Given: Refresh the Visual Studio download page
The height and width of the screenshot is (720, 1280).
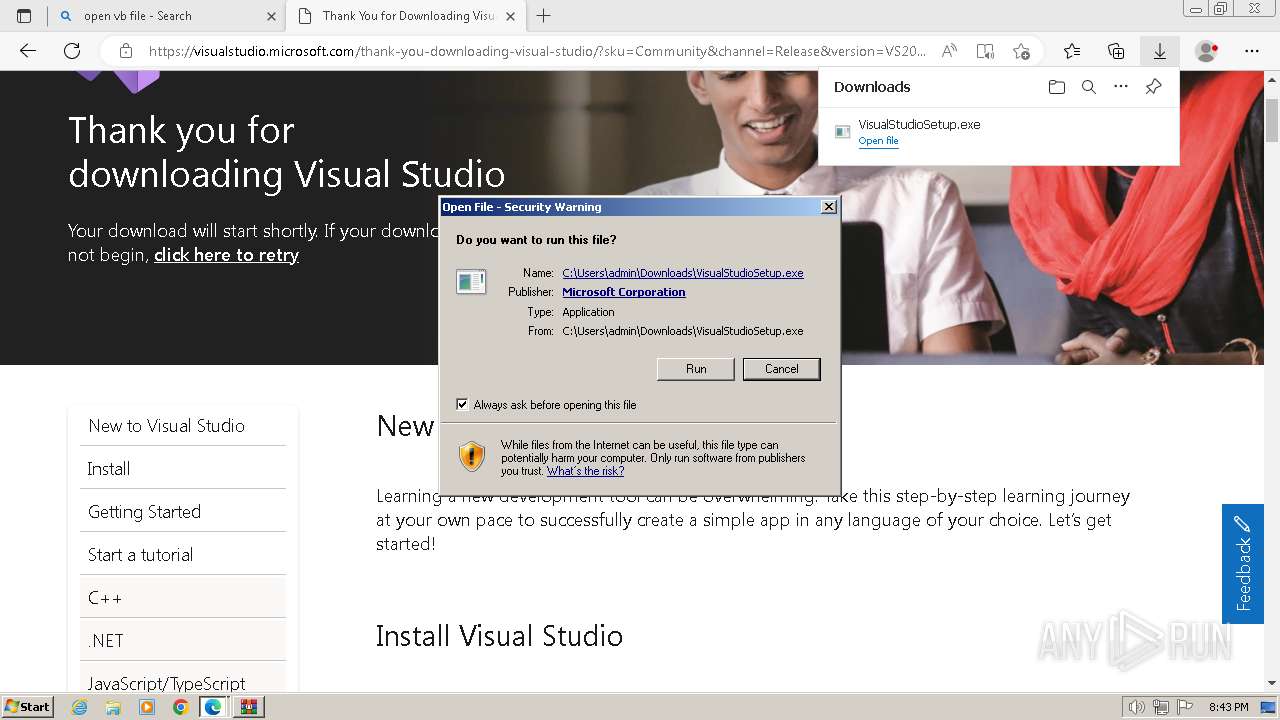Looking at the screenshot, I should (x=72, y=51).
